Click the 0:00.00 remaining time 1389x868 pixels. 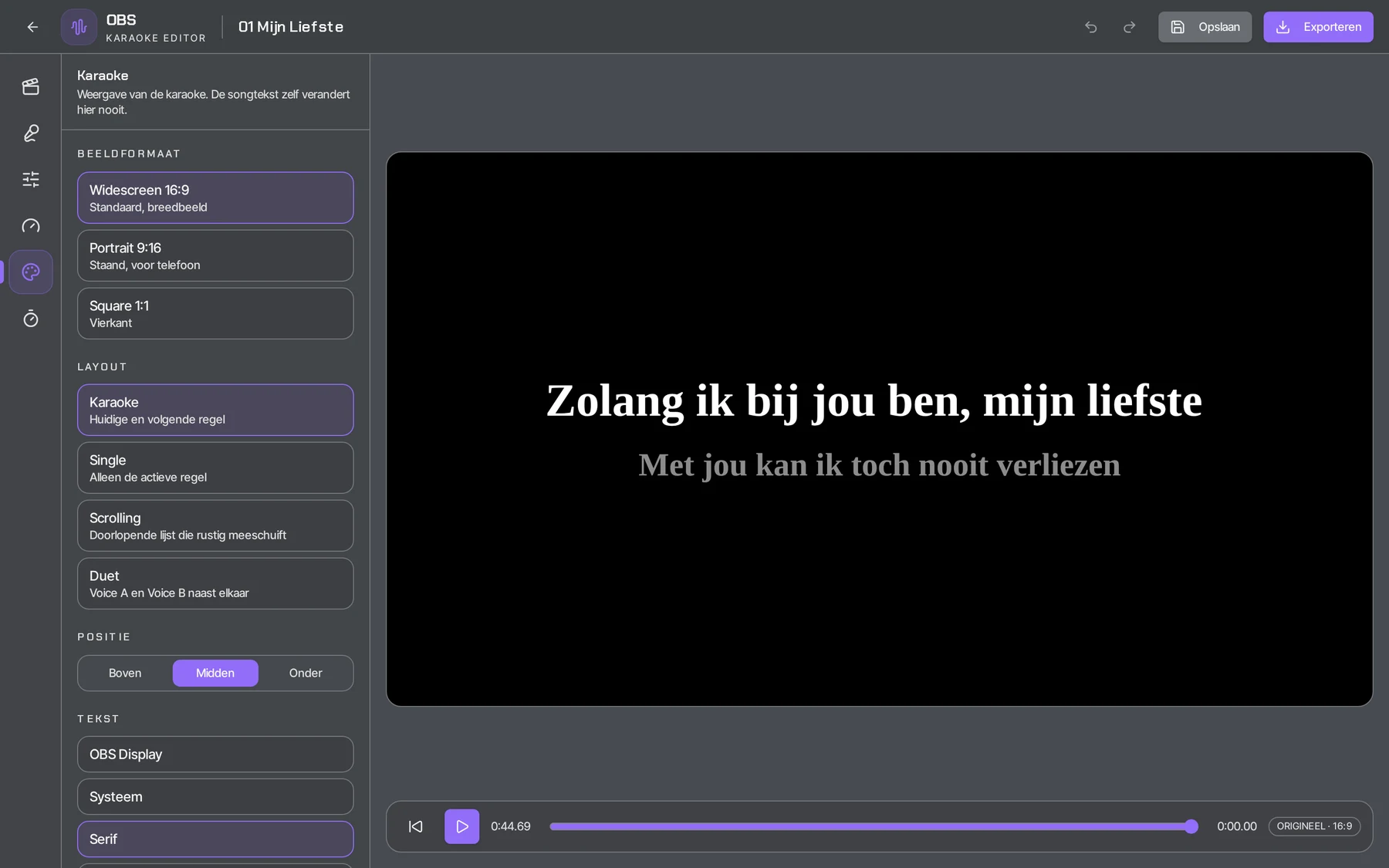tap(1237, 826)
